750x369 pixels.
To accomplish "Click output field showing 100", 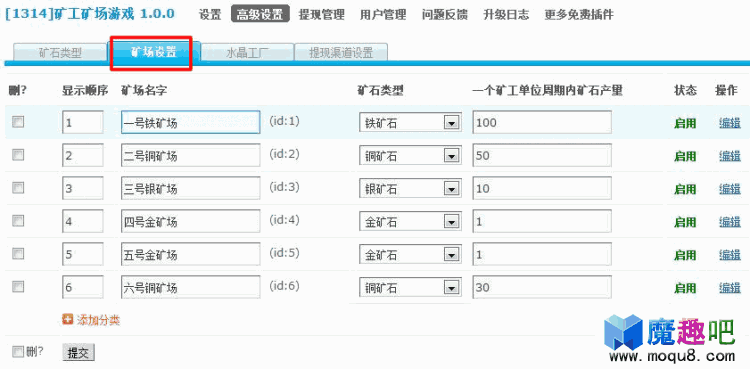I will coord(542,123).
